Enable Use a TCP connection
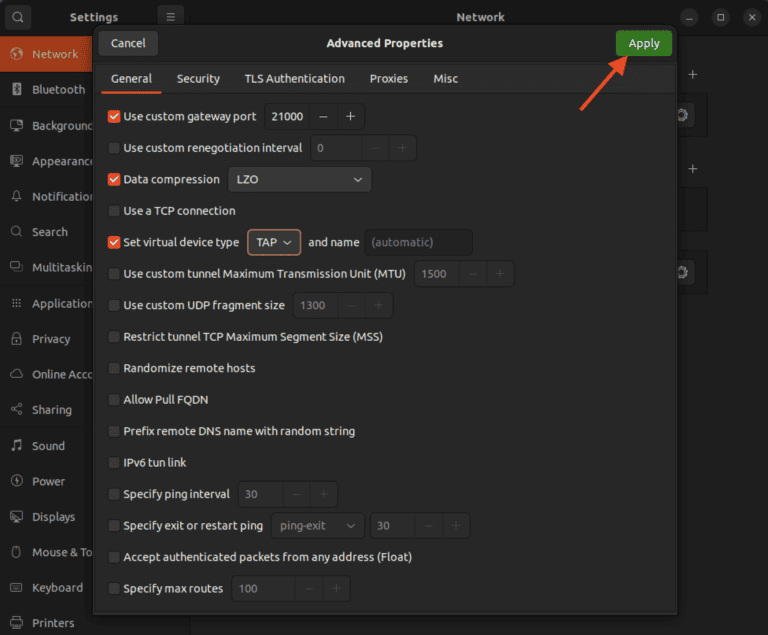Viewport: 768px width, 635px height. coord(114,211)
